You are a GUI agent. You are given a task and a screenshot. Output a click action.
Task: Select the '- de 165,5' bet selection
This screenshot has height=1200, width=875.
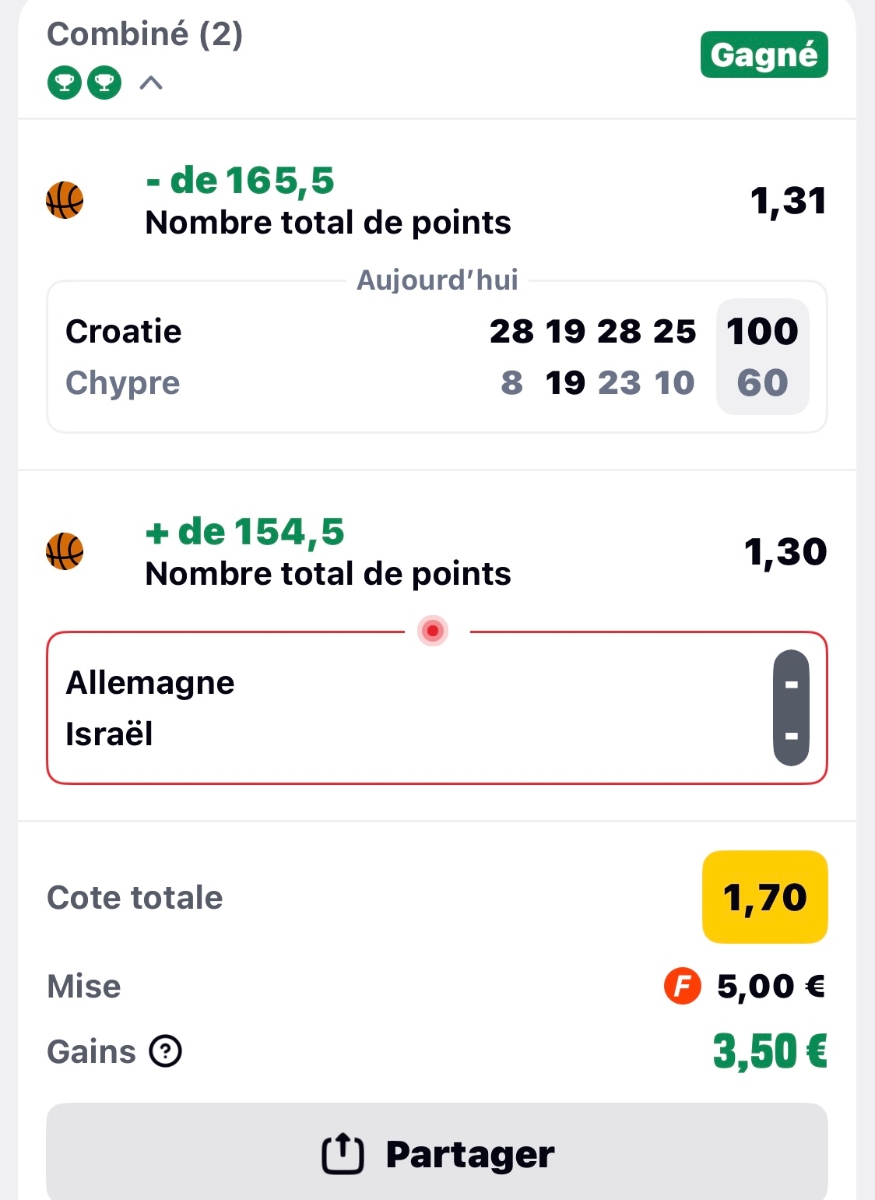click(240, 181)
